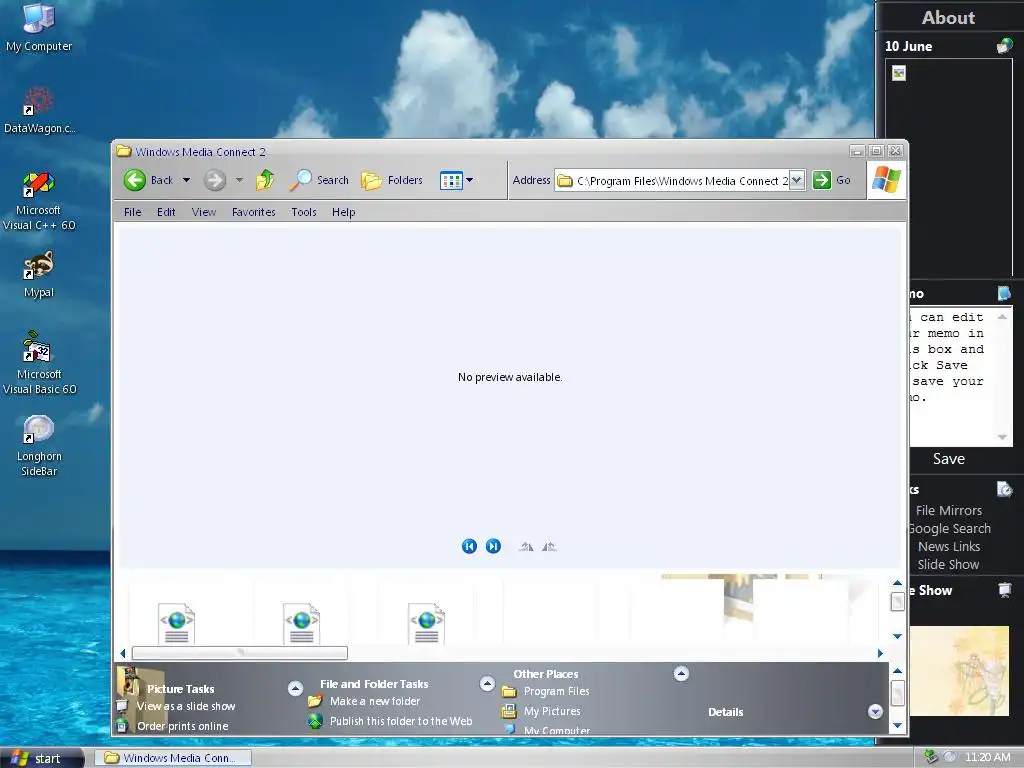Open the DataWagon shortcut on desktop
1024x768 pixels.
point(39,110)
